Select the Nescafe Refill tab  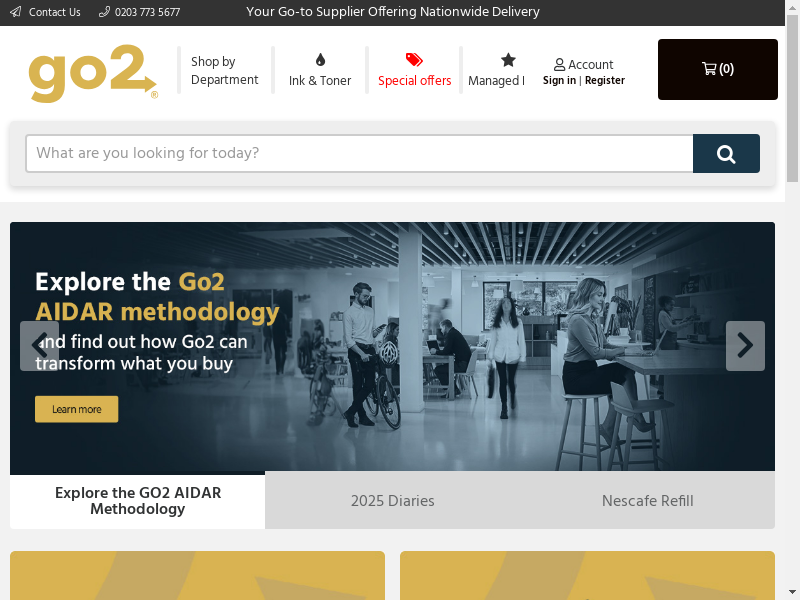pyautogui.click(x=647, y=501)
